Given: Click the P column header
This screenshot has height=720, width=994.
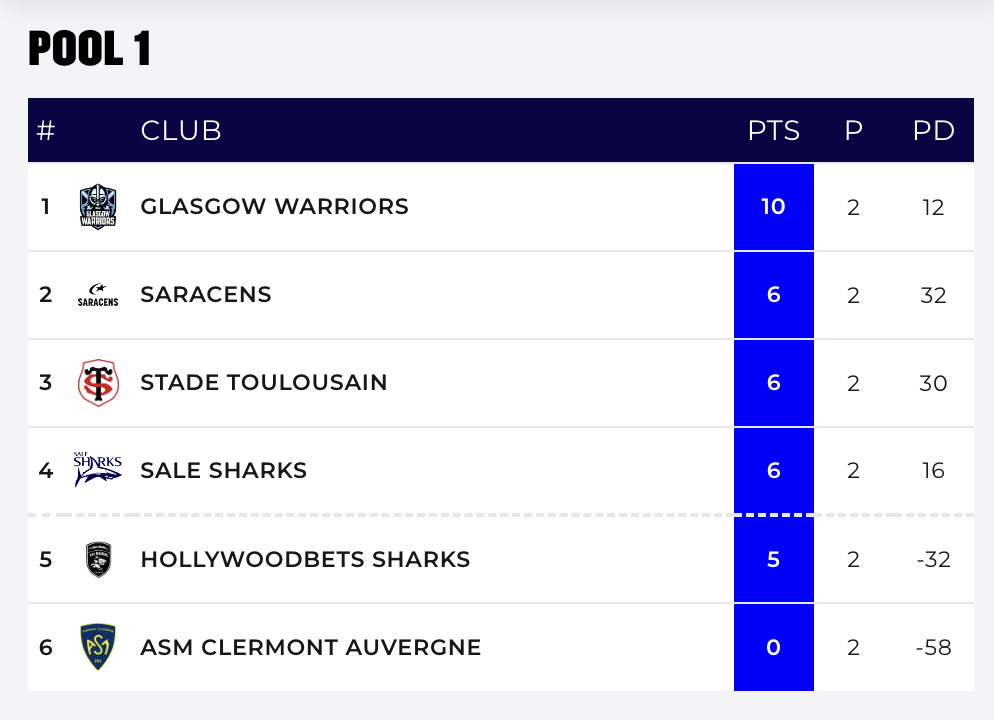Looking at the screenshot, I should [853, 131].
